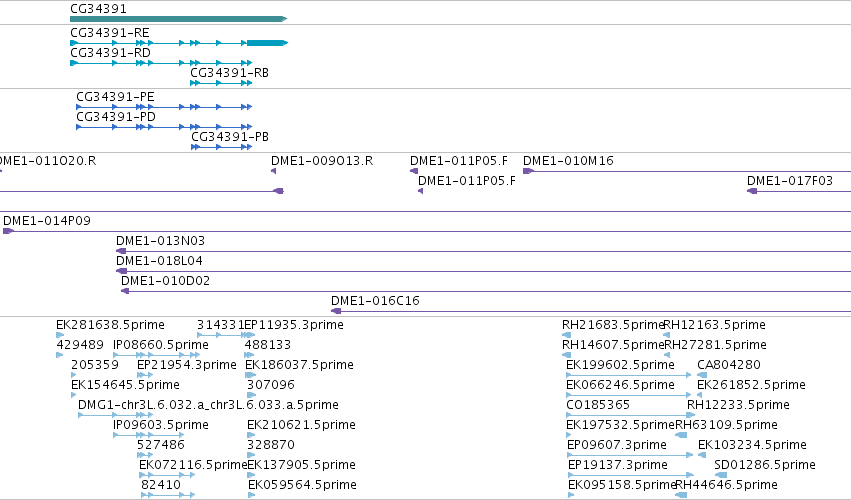
Task: Select the EP09607.3prime EST label
Action: [x=617, y=445]
